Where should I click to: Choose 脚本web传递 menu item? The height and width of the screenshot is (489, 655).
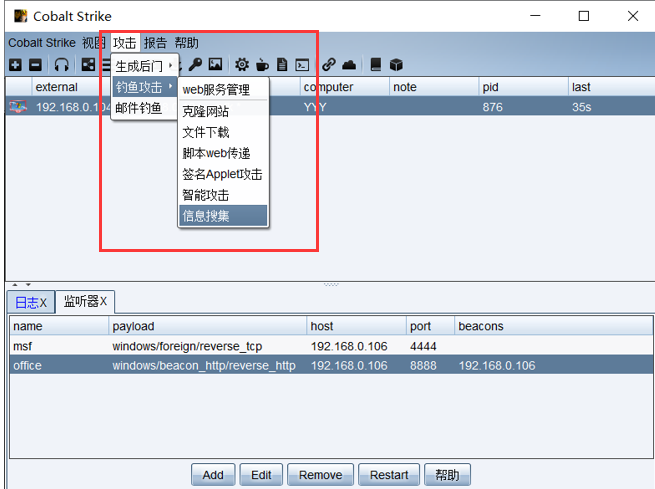tap(223, 153)
